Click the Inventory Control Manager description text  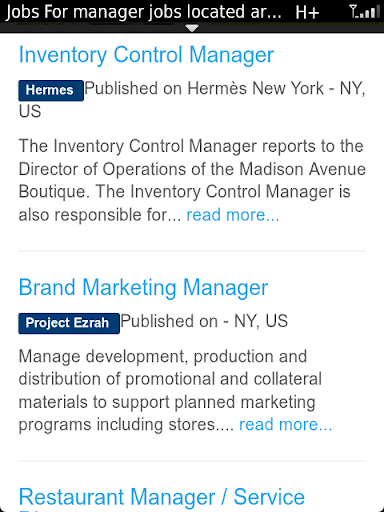192,180
